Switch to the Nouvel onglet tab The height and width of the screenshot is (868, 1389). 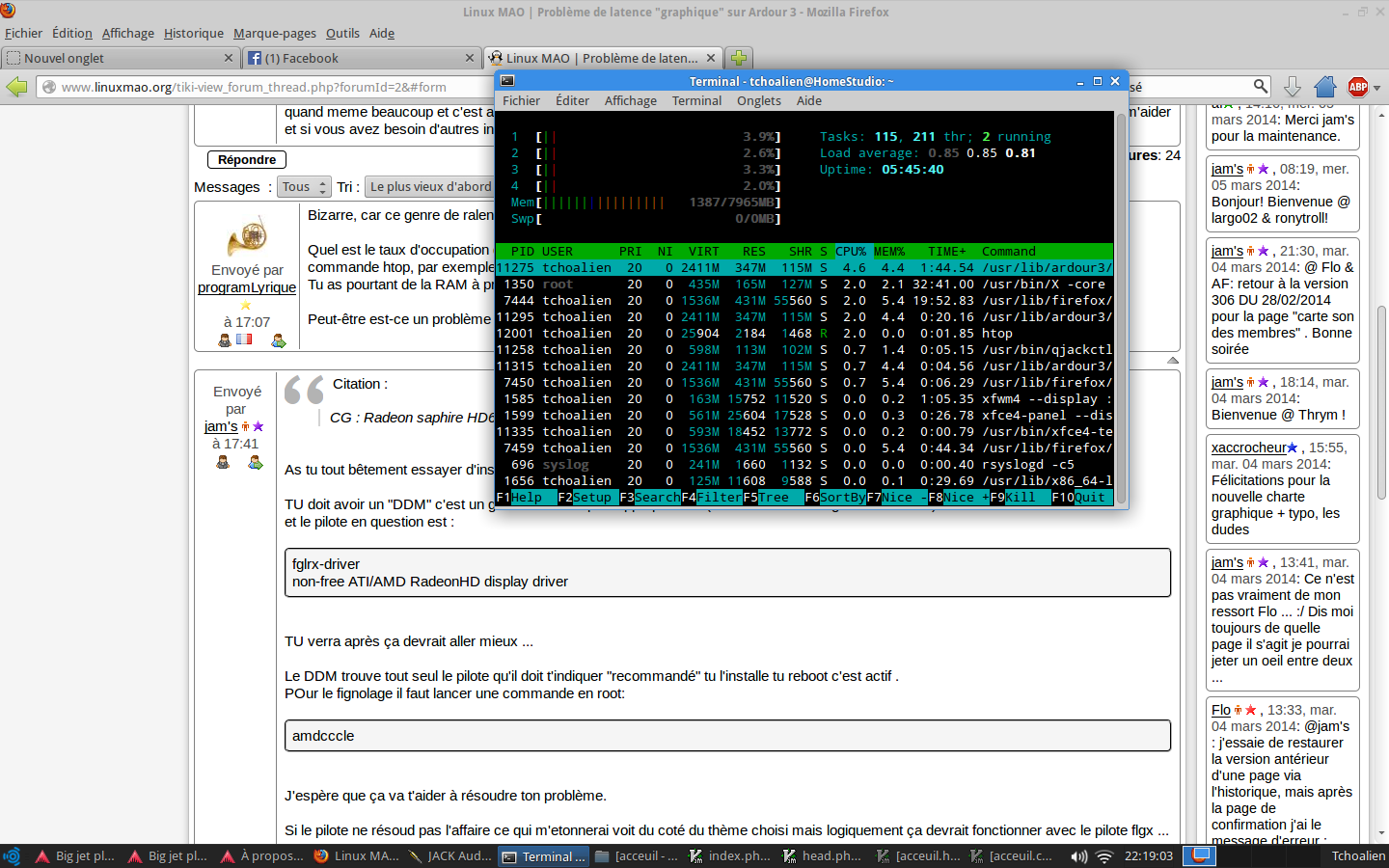[116, 58]
